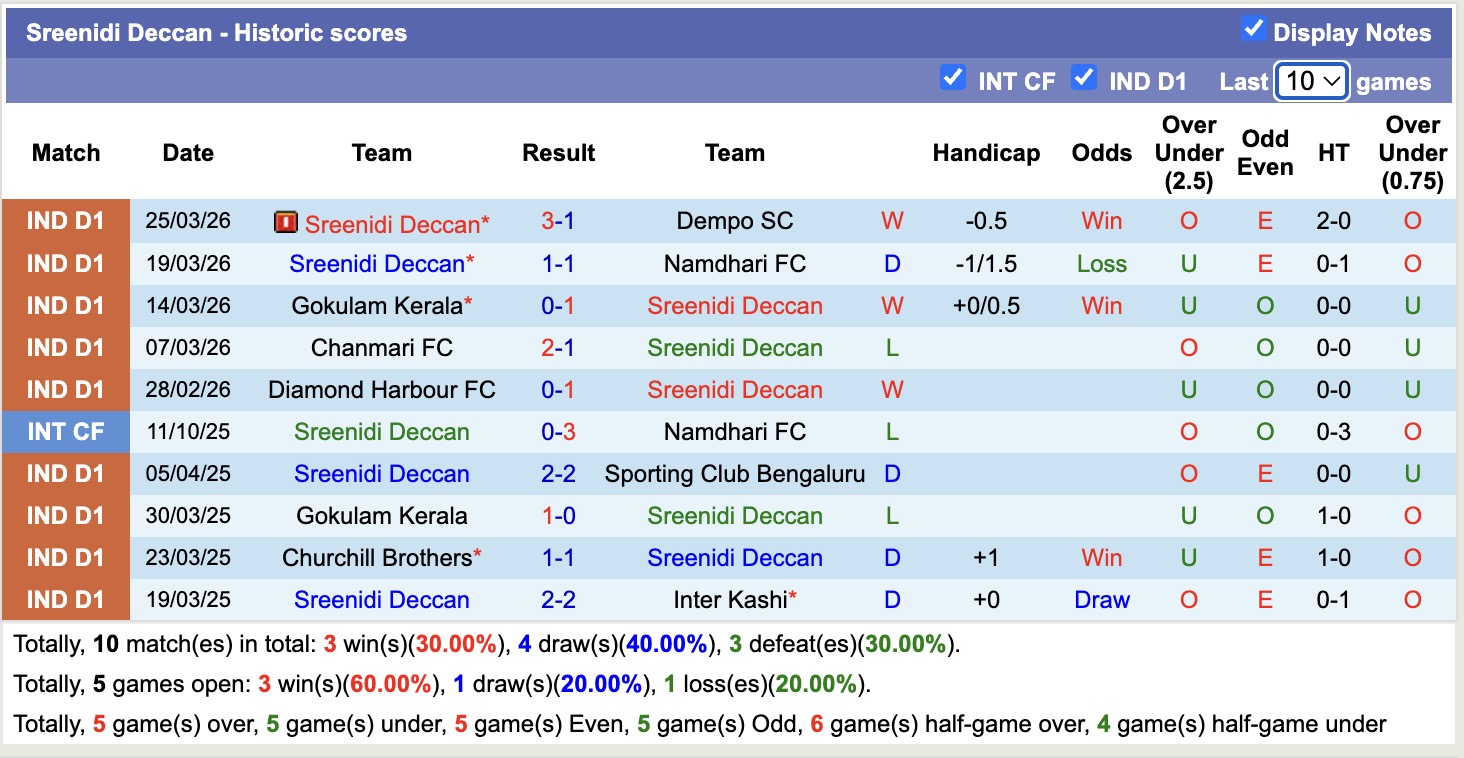Open the Chanmari FC team link
Viewport: 1464px width, 758px height.
381,348
